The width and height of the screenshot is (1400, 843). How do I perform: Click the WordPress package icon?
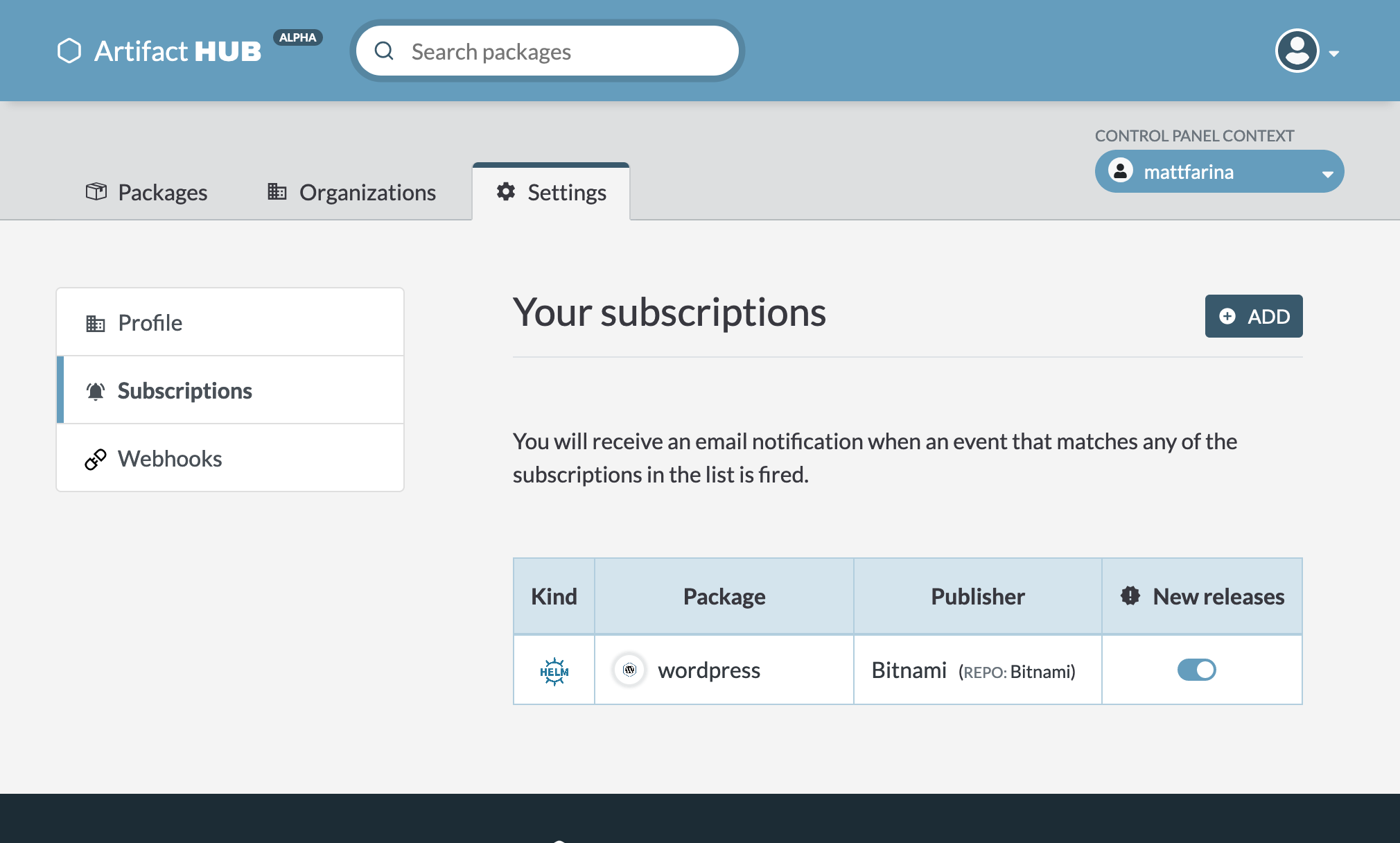coord(629,670)
